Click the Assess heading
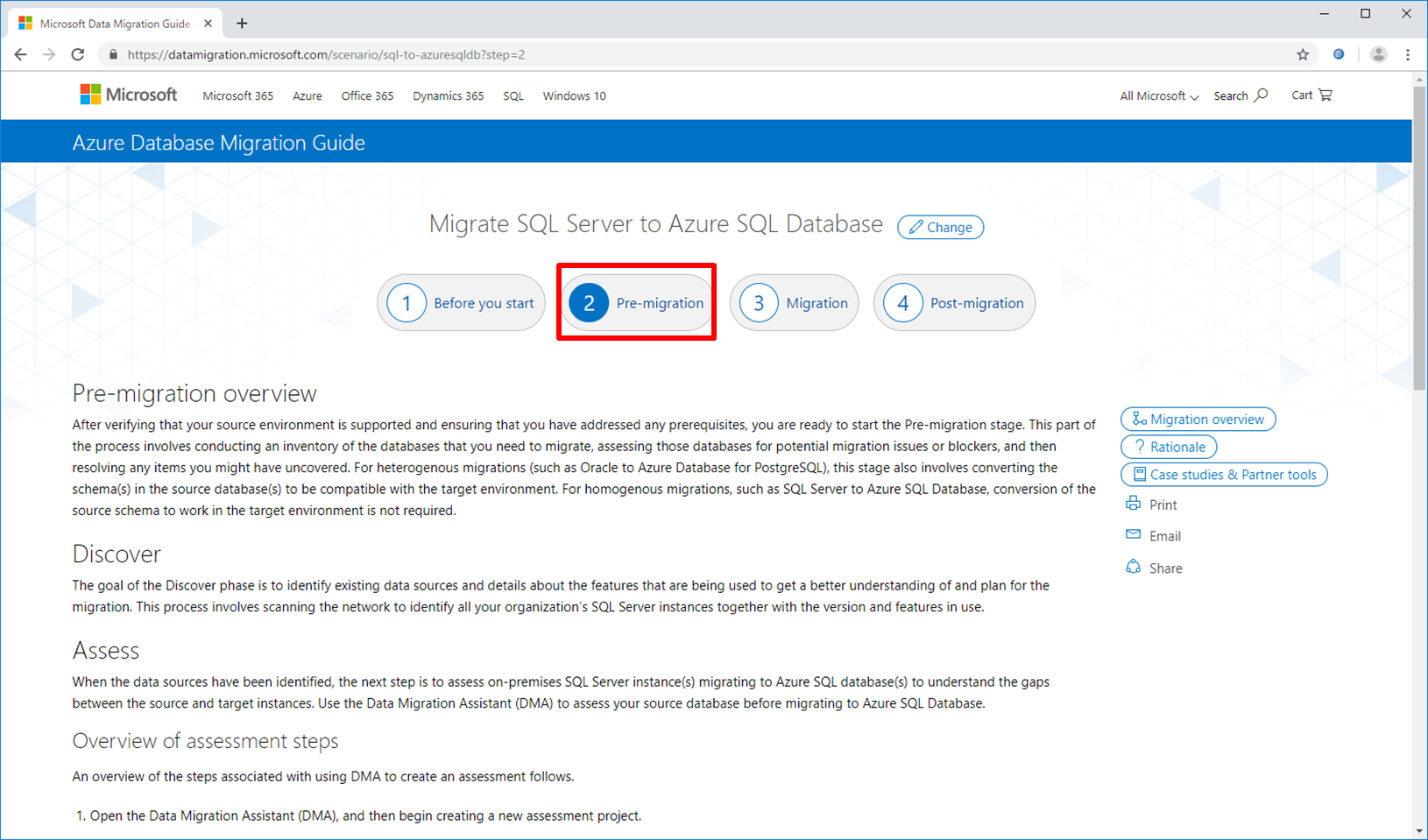 coord(106,650)
